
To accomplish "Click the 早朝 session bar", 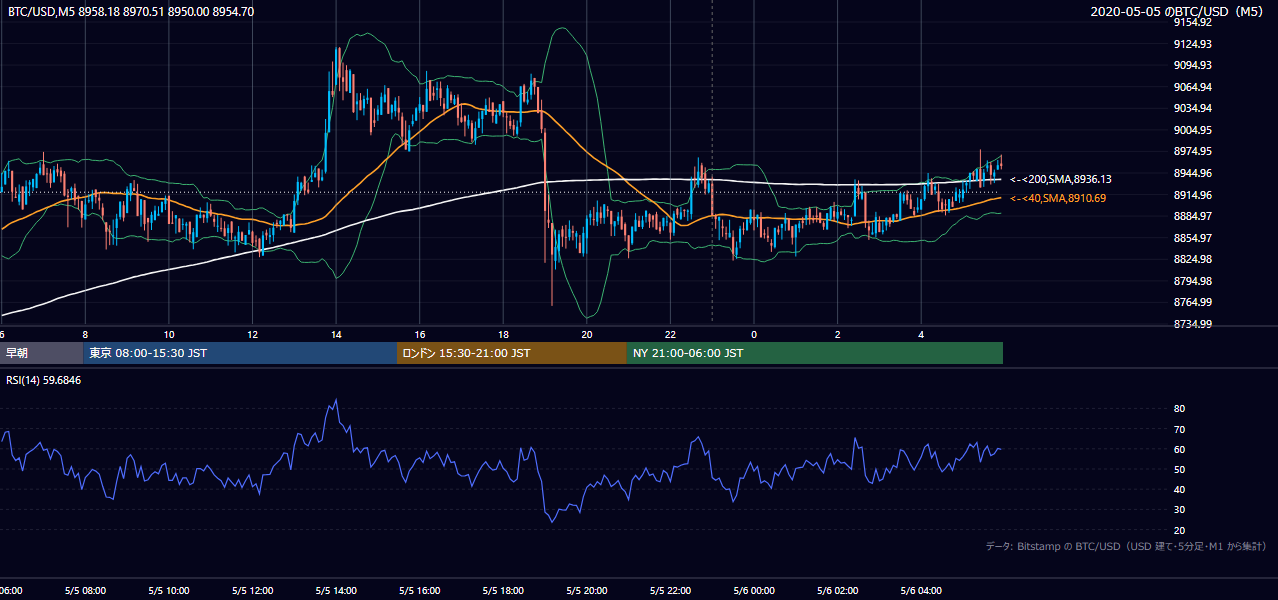I will [41, 353].
